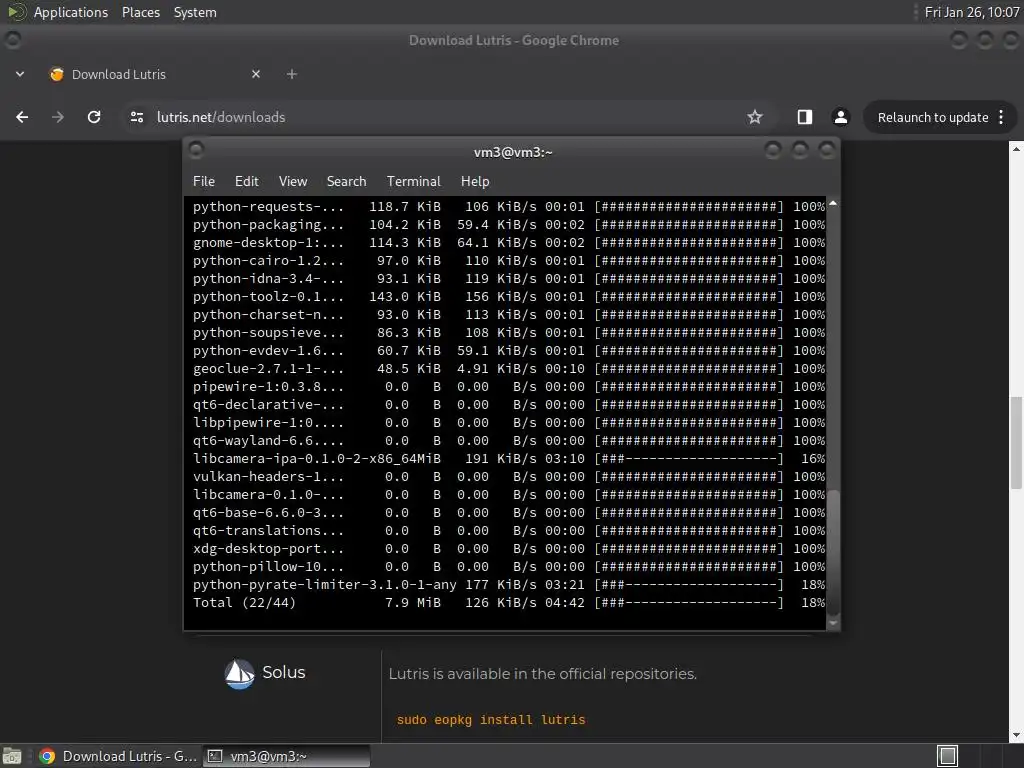This screenshot has height=768, width=1024.
Task: Open Chrome three-dot menu
Action: point(1001,117)
